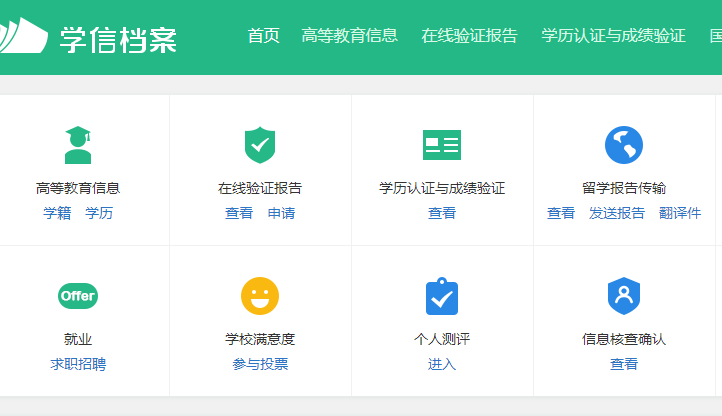
Task: Click the 就业 card title
Action: pyautogui.click(x=78, y=339)
